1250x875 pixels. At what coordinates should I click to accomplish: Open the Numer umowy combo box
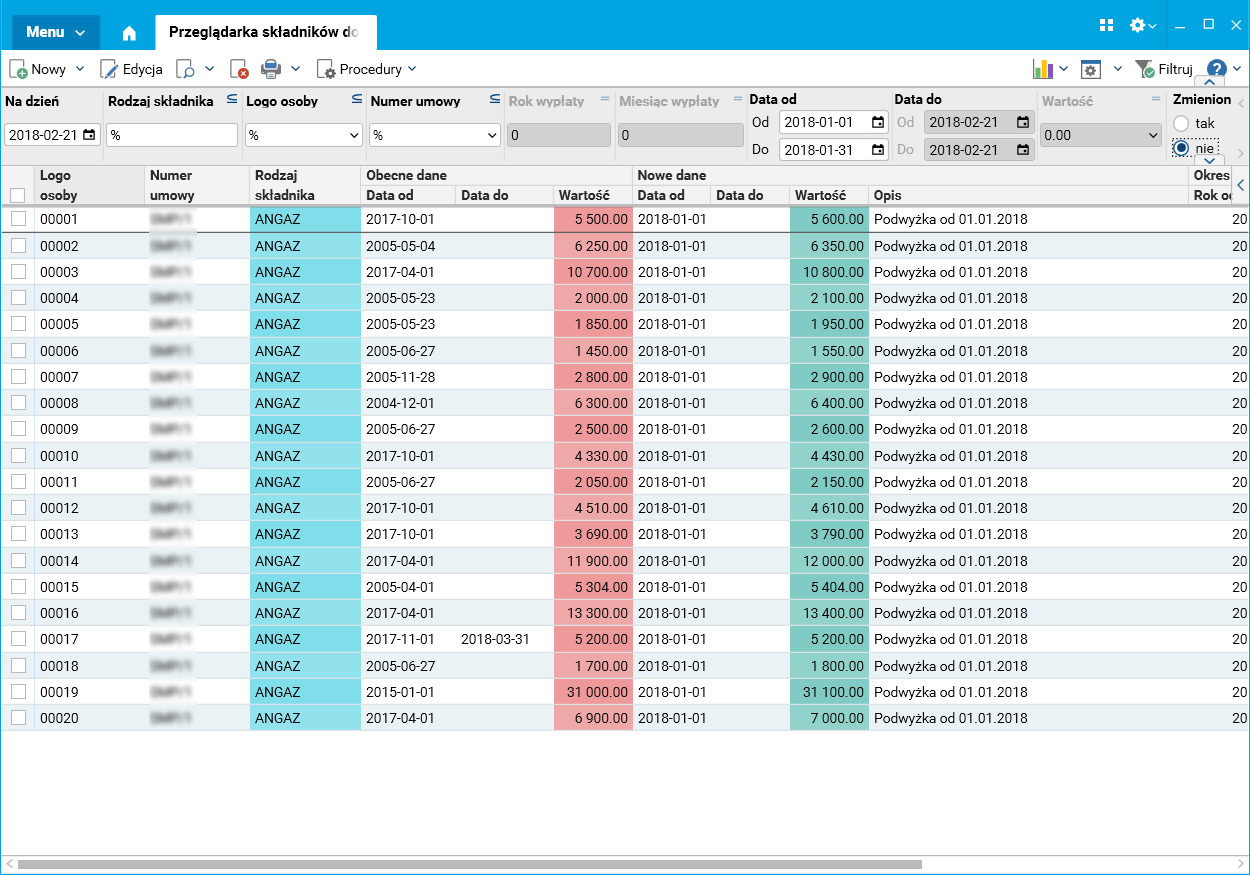click(x=491, y=135)
